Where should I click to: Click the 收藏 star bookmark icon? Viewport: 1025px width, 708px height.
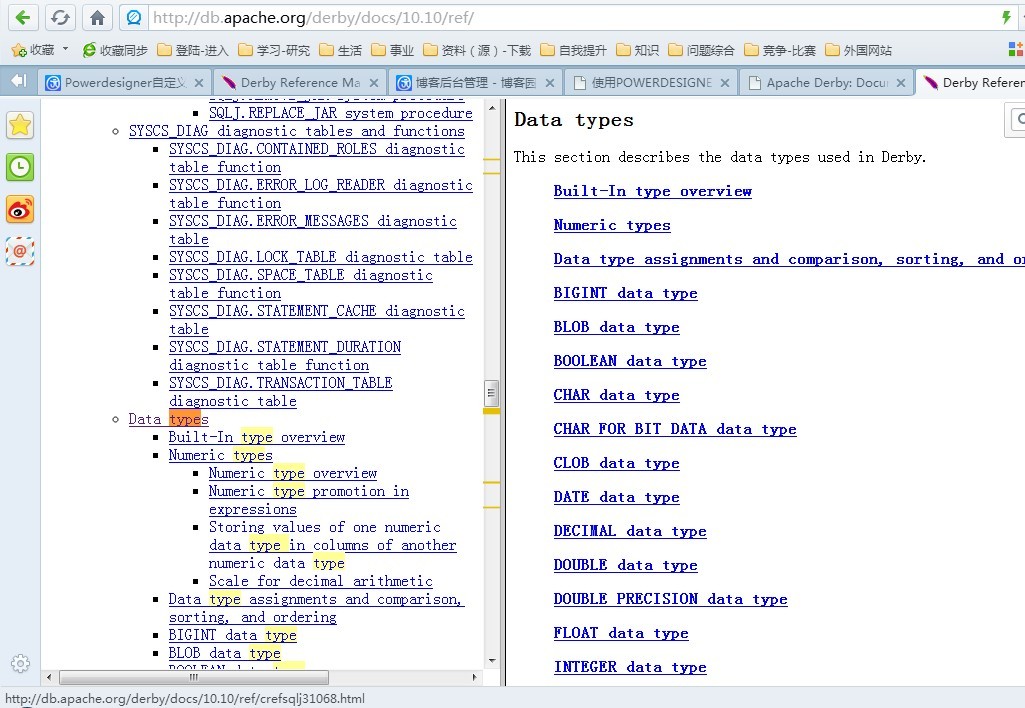tap(19, 50)
